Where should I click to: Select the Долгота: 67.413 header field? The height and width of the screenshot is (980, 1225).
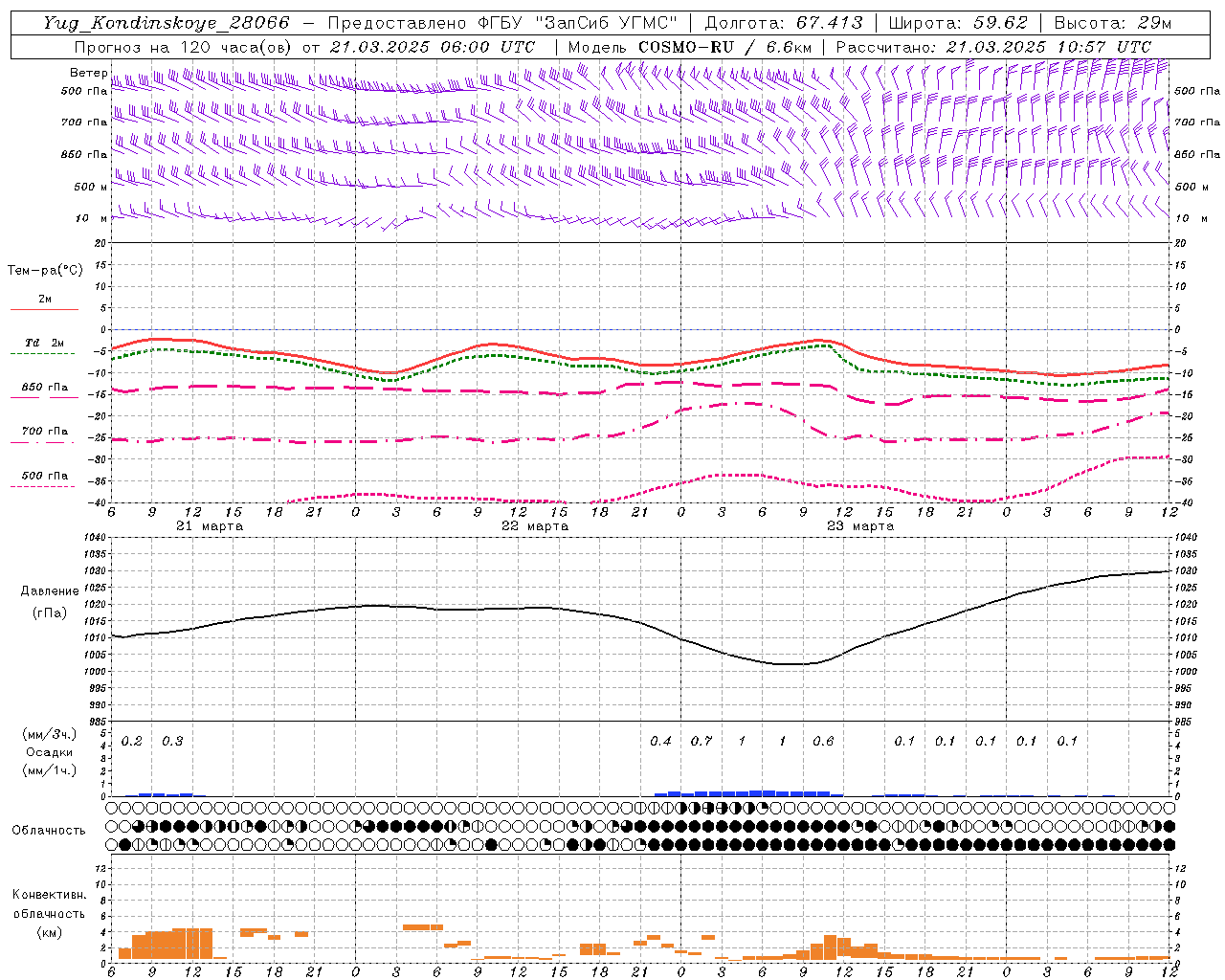click(784, 23)
